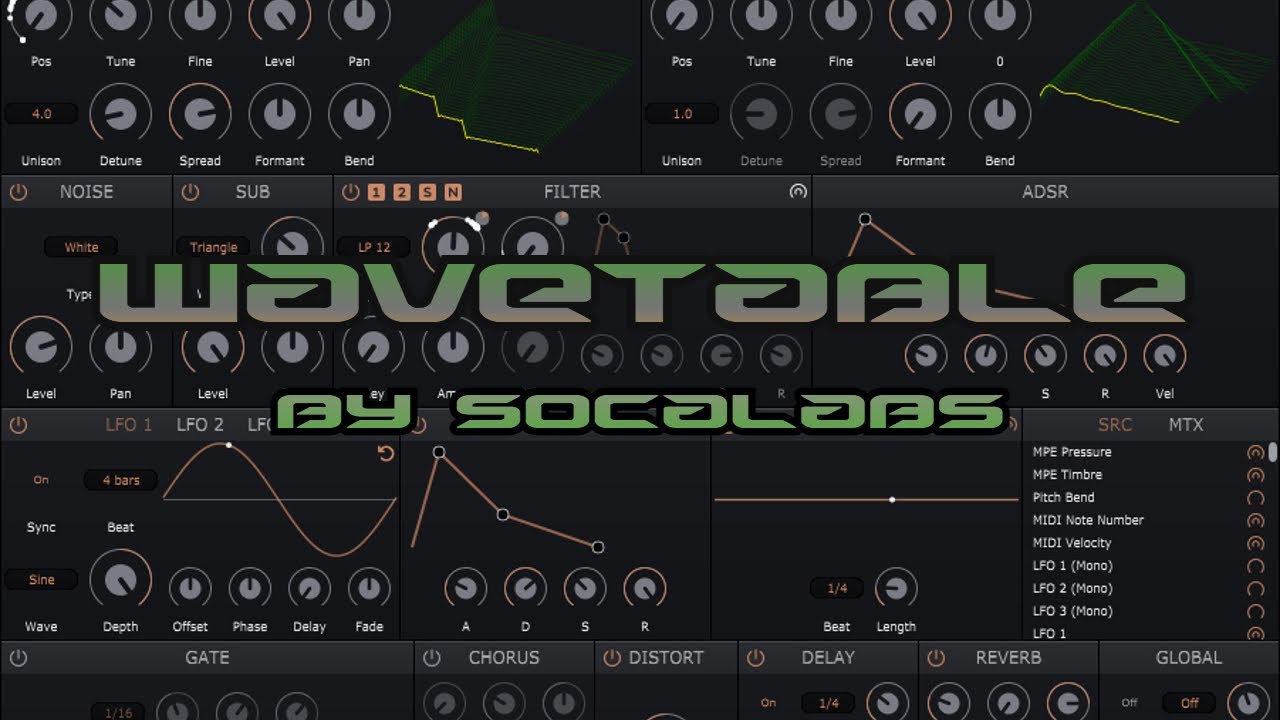Click the modulation icon beside MPE Pressure
This screenshot has width=1280, height=720.
1256,452
